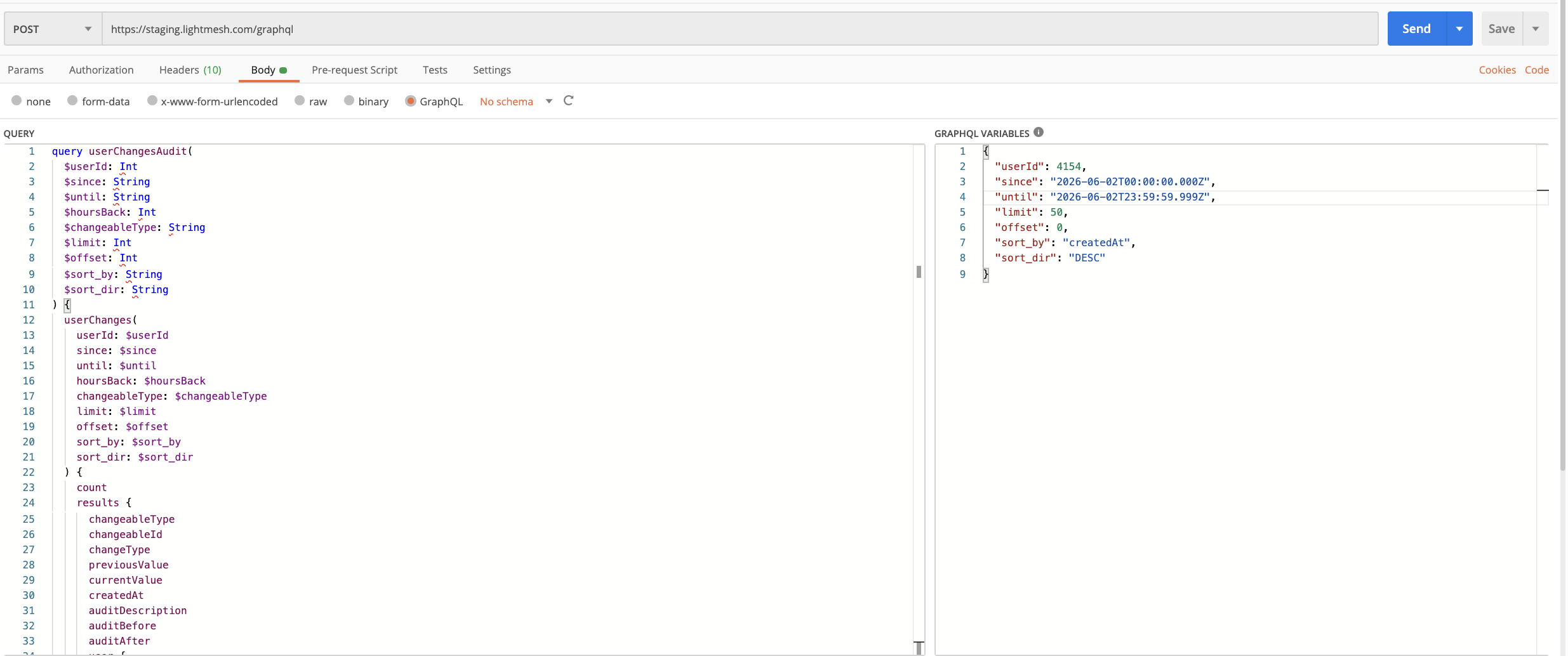Click 'changeableType: $changeableType' argument line
1568x656 pixels.
pyautogui.click(x=171, y=396)
